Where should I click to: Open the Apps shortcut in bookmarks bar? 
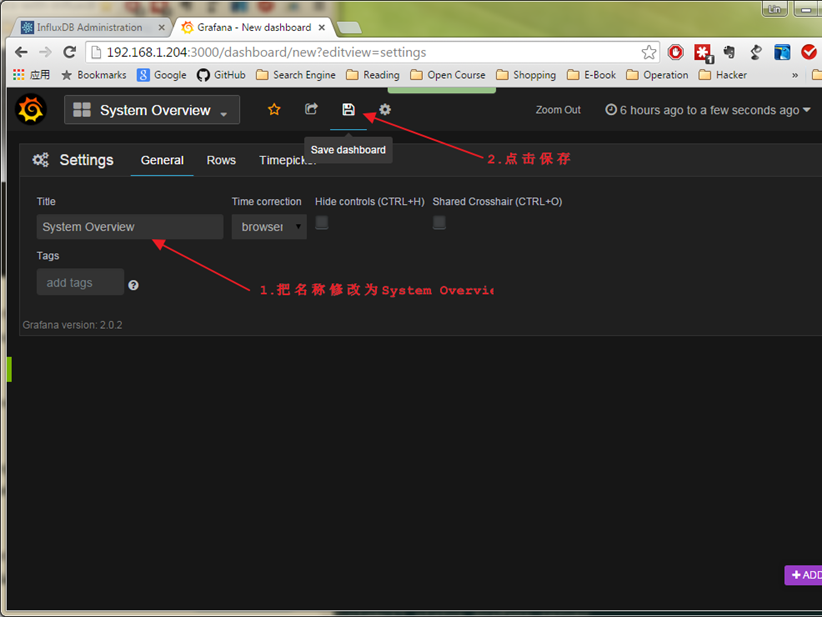(x=31, y=75)
